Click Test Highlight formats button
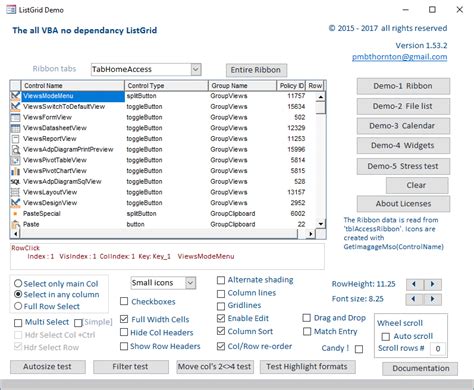 tap(307, 367)
